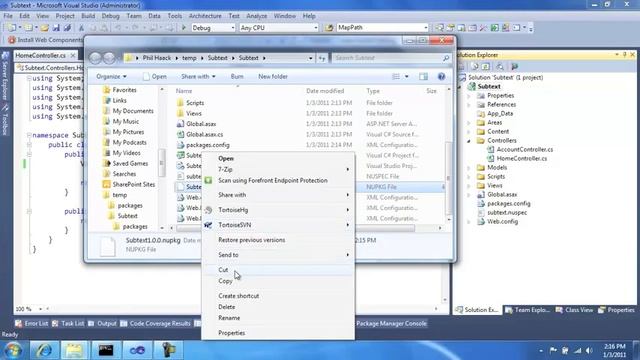Viewport: 640px width, 360px height.
Task: Open the Visual Studio Build menu
Action: click(x=88, y=16)
